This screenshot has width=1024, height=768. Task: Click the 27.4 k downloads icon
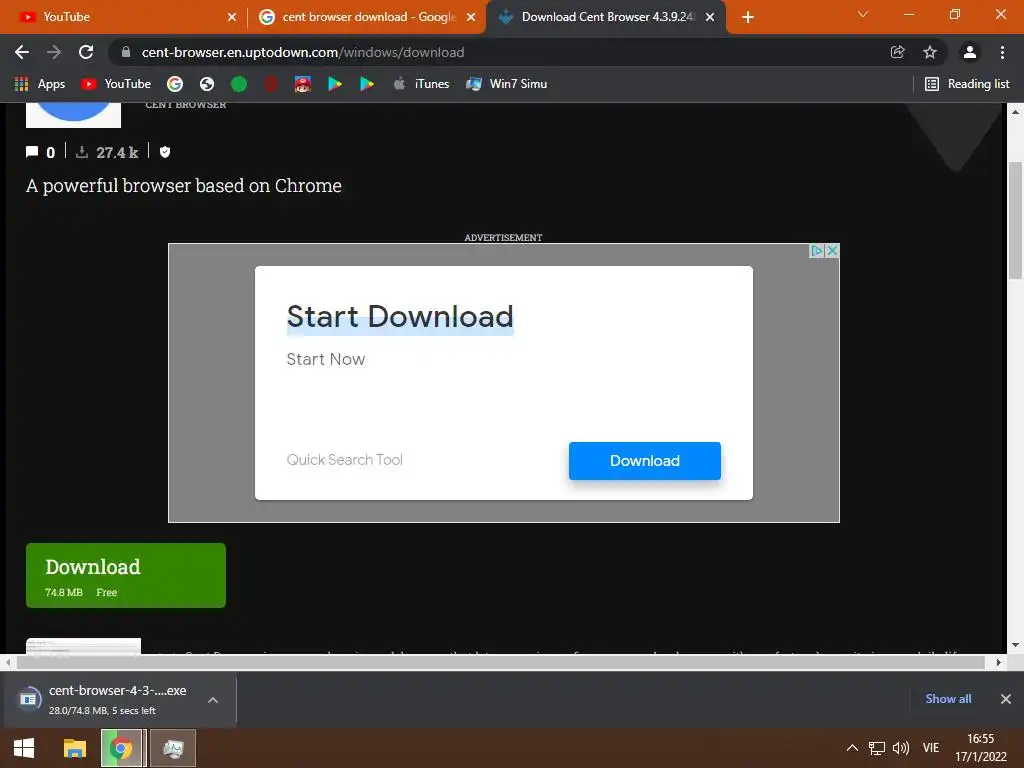82,152
